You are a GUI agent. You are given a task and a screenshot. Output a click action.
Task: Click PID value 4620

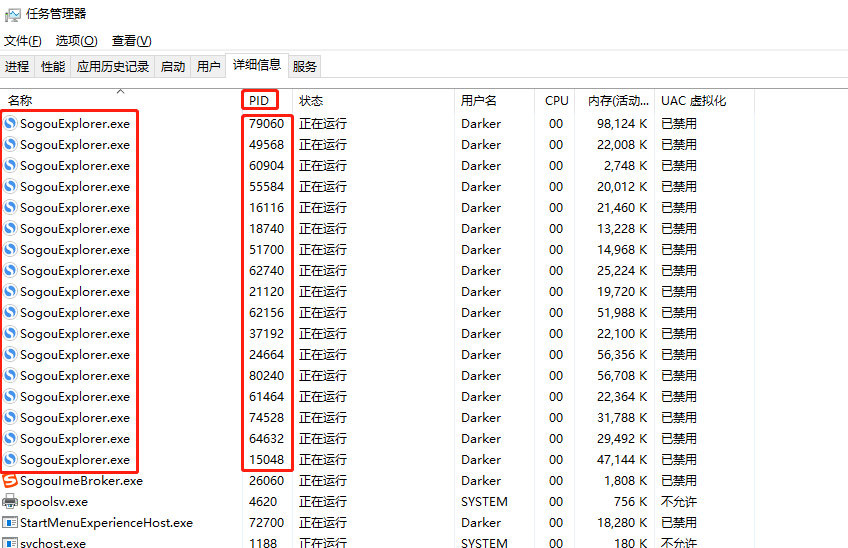coord(263,501)
